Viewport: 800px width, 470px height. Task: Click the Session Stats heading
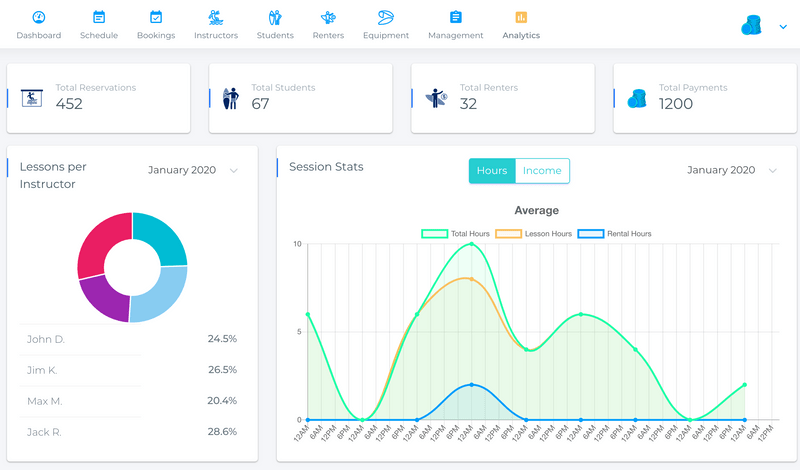point(326,167)
